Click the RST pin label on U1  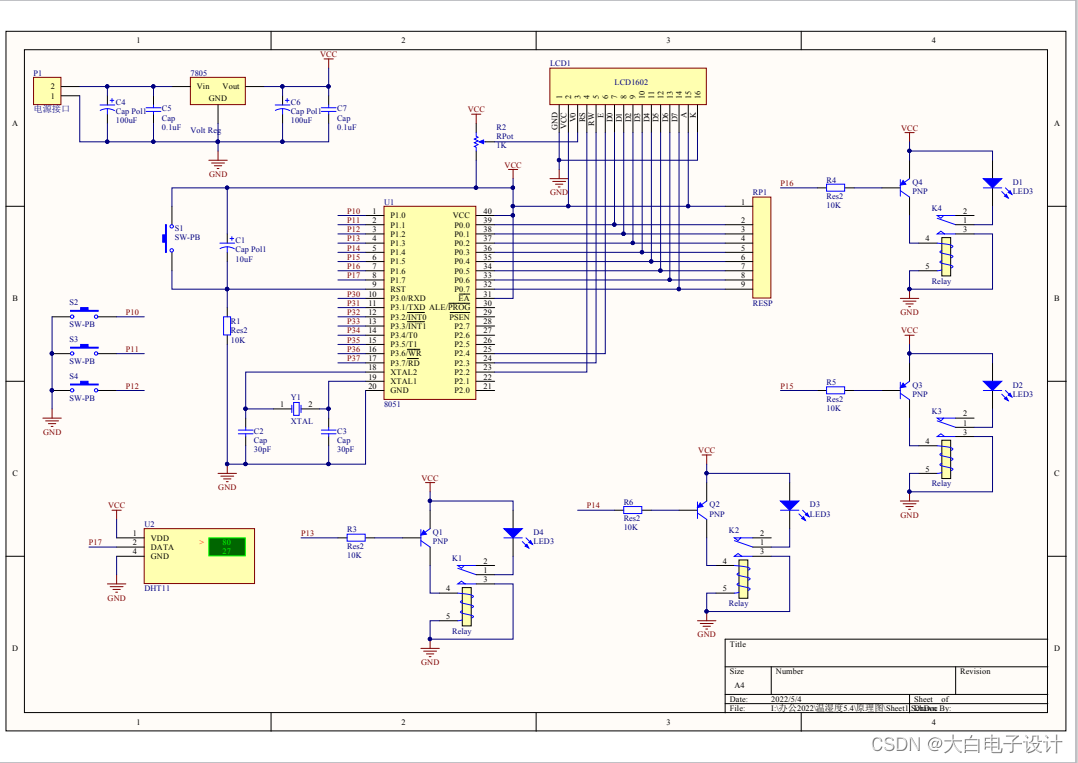click(397, 289)
